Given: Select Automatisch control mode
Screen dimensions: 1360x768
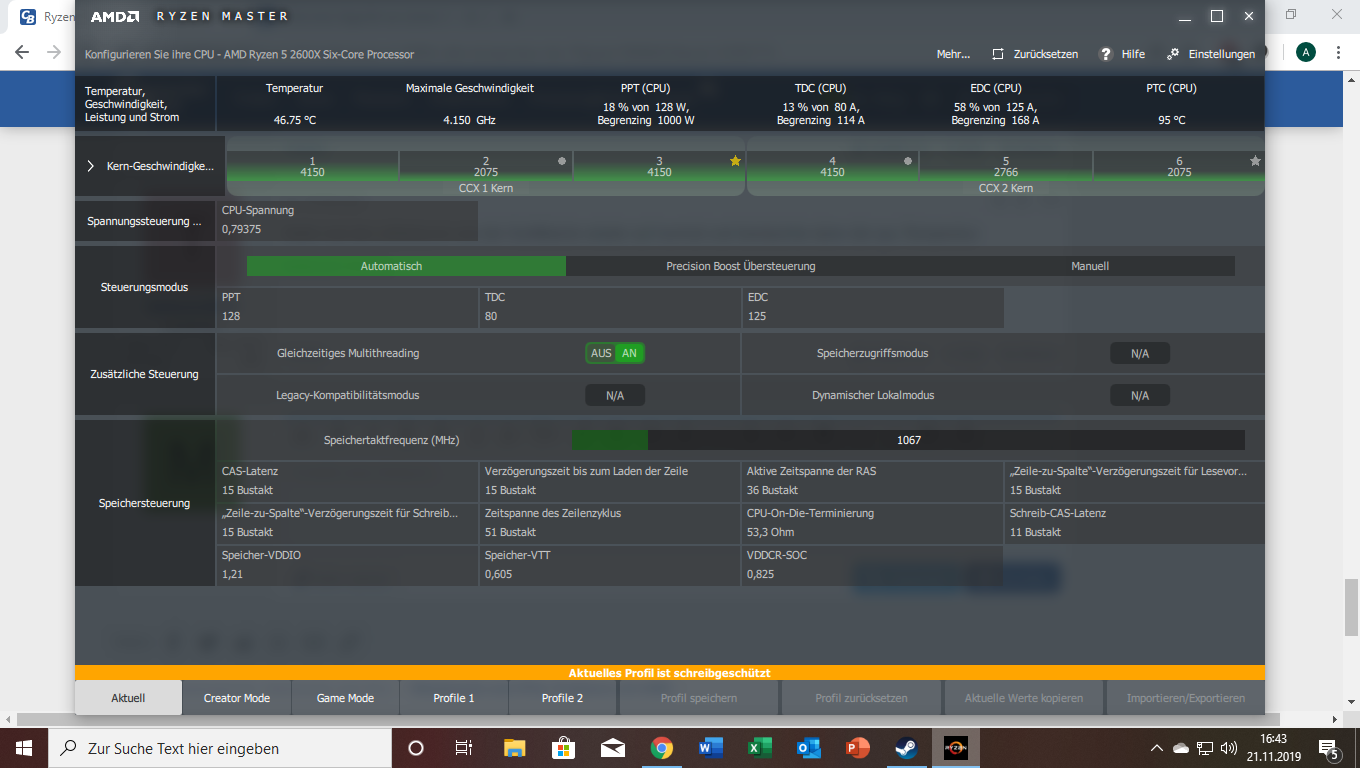Looking at the screenshot, I should pyautogui.click(x=406, y=266).
